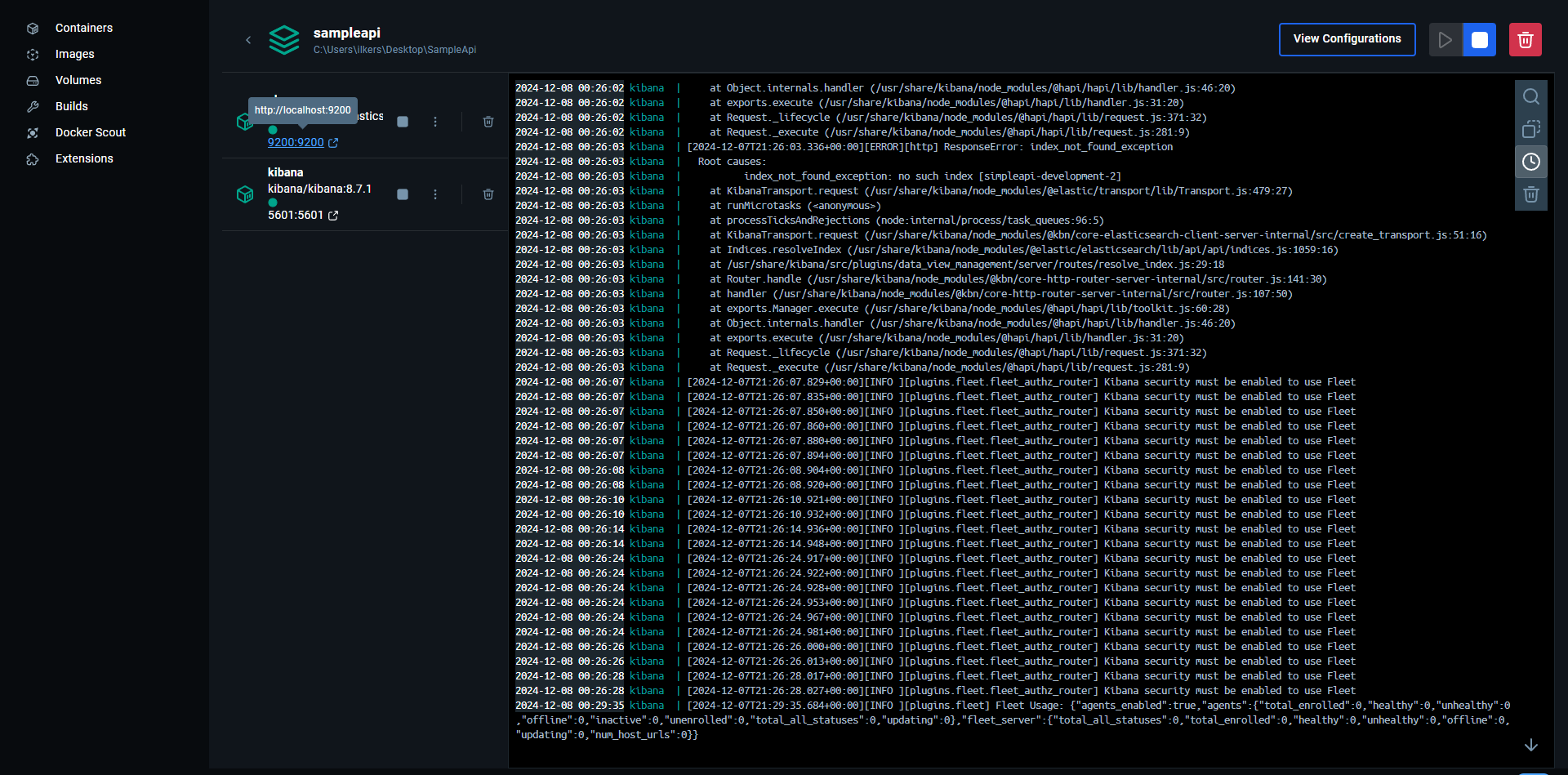Stop the elasticsearch container
Screen dimensions: 1568x775
tap(403, 122)
